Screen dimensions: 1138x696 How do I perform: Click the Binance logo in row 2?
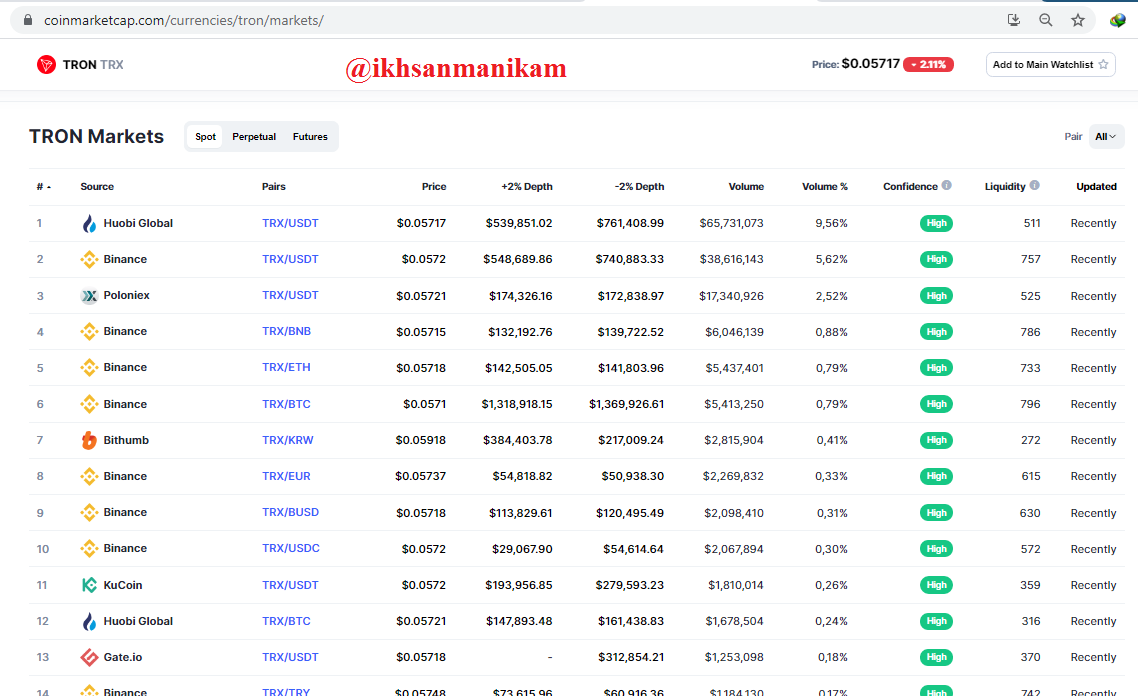(89, 259)
